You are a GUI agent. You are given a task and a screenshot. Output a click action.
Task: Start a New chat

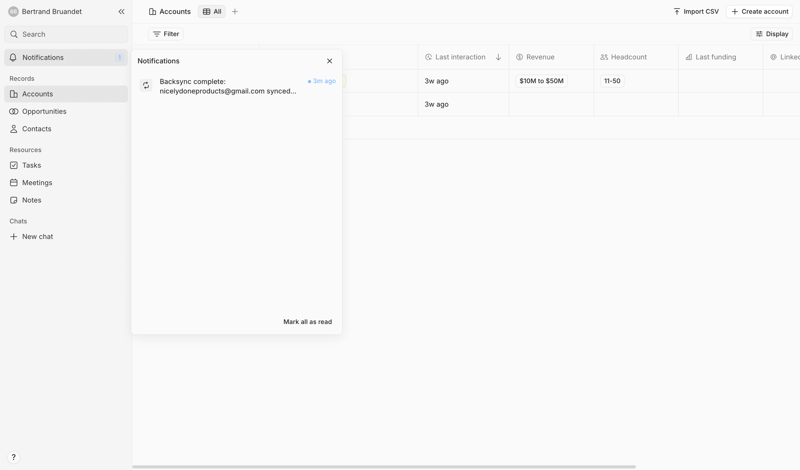37,237
